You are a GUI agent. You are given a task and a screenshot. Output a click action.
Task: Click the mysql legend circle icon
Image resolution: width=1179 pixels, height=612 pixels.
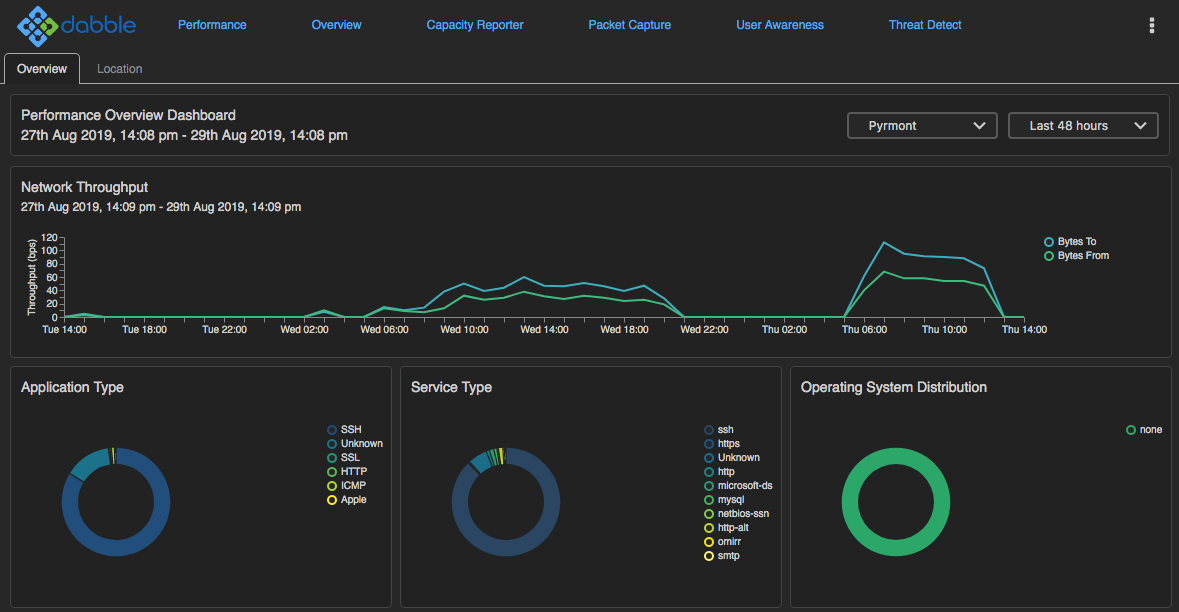point(709,500)
